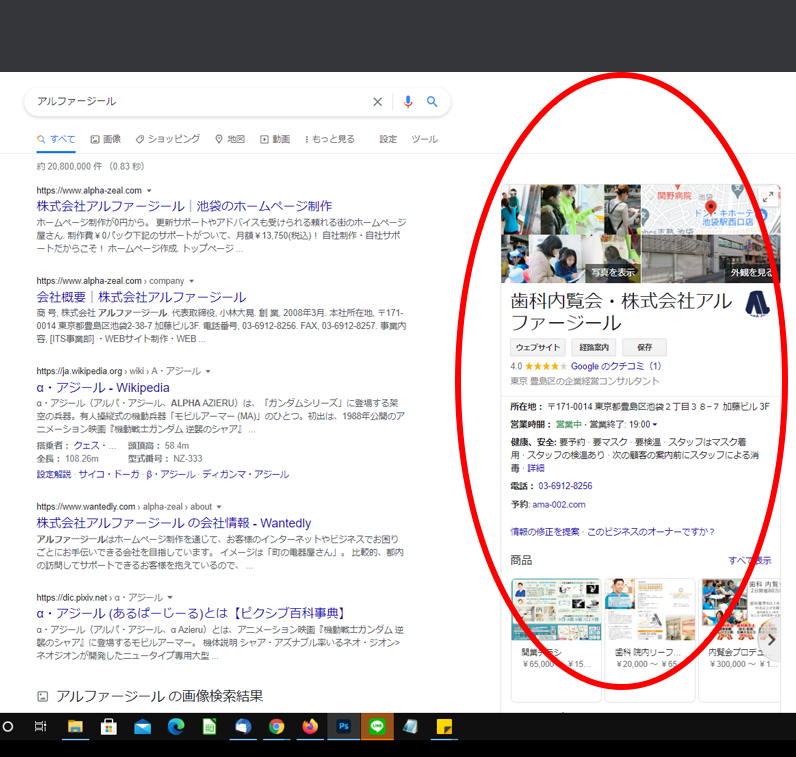796x757 pixels.
Task: Open the ¥65,000 product card
Action: coord(556,640)
